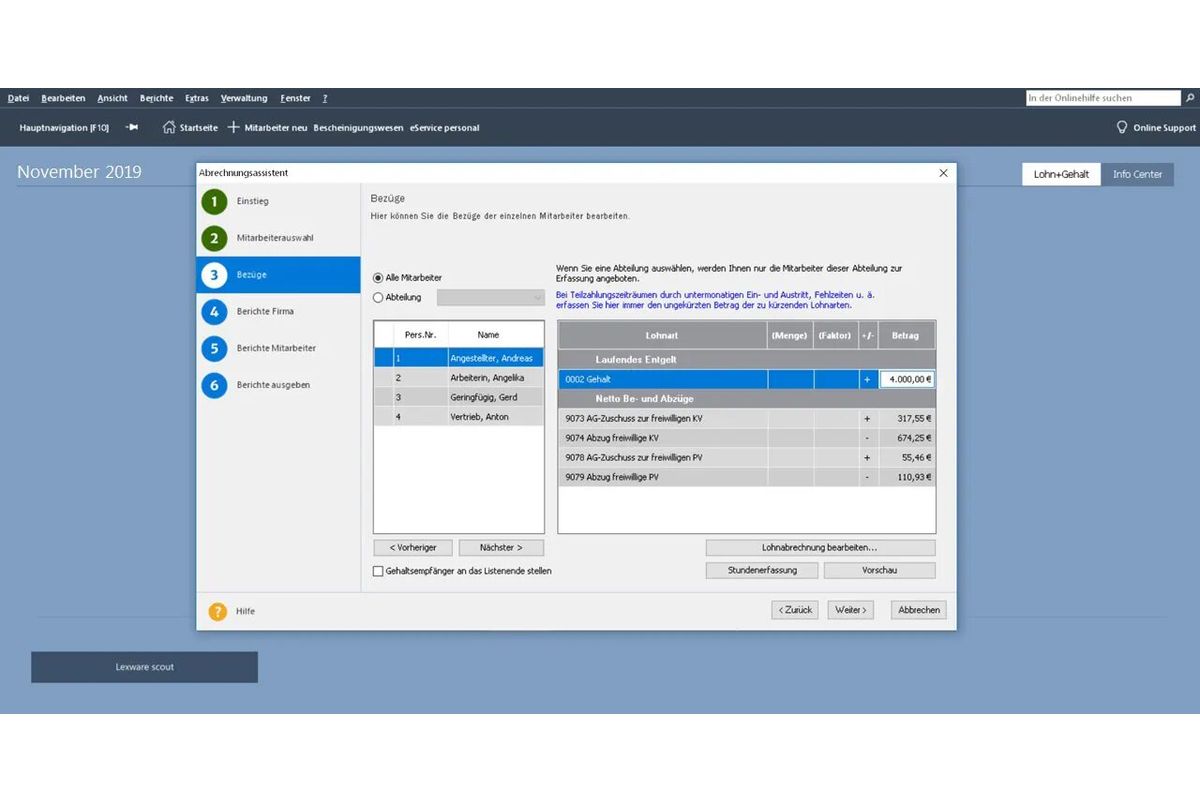The height and width of the screenshot is (800, 1200).
Task: Select step 4 circle Berichte Firma
Action: tap(214, 311)
